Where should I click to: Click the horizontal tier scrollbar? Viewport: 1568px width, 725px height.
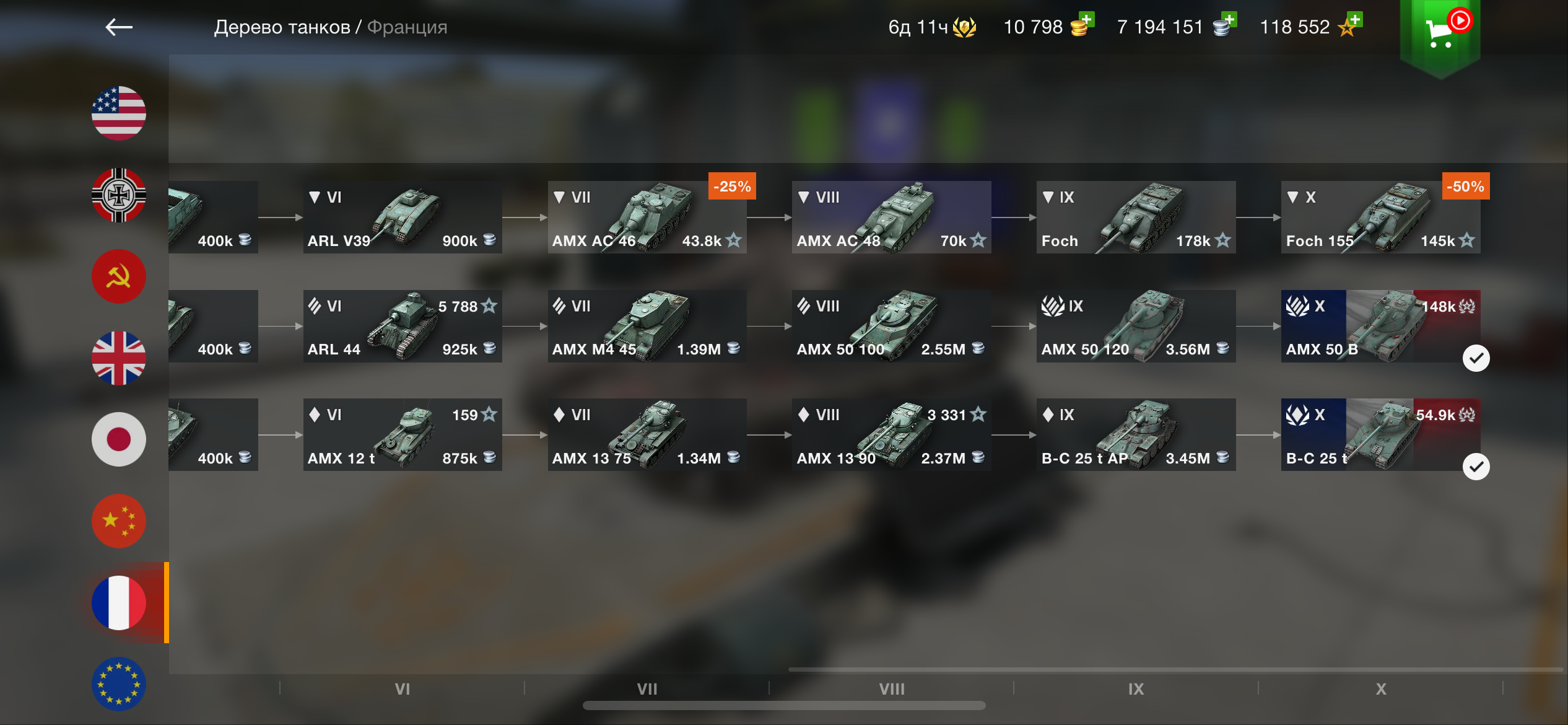pyautogui.click(x=784, y=706)
